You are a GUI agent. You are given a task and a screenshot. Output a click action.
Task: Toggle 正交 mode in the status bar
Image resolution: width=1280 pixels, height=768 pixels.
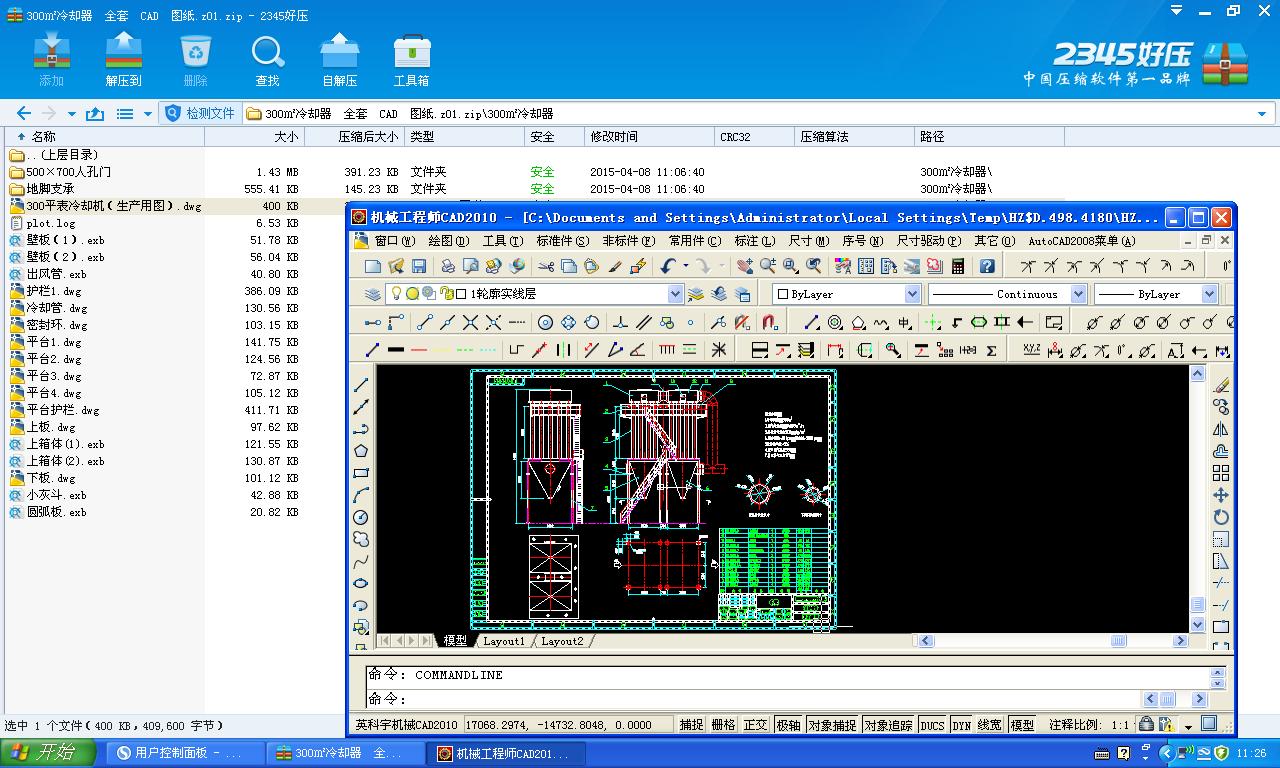[x=755, y=724]
